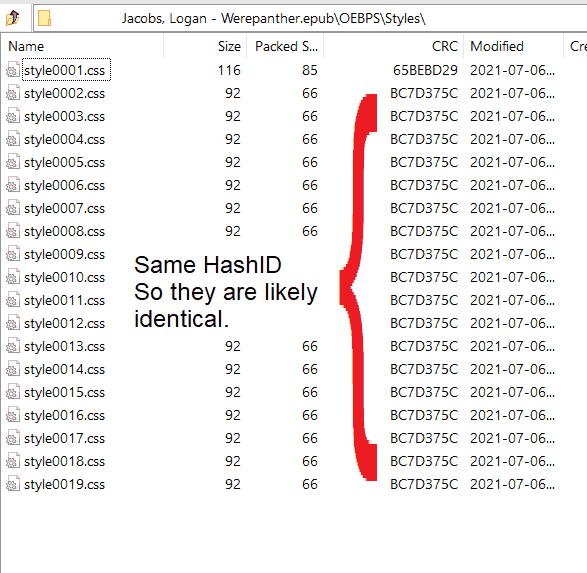Select file name style0012.css
This screenshot has height=573, width=587.
click(x=64, y=323)
